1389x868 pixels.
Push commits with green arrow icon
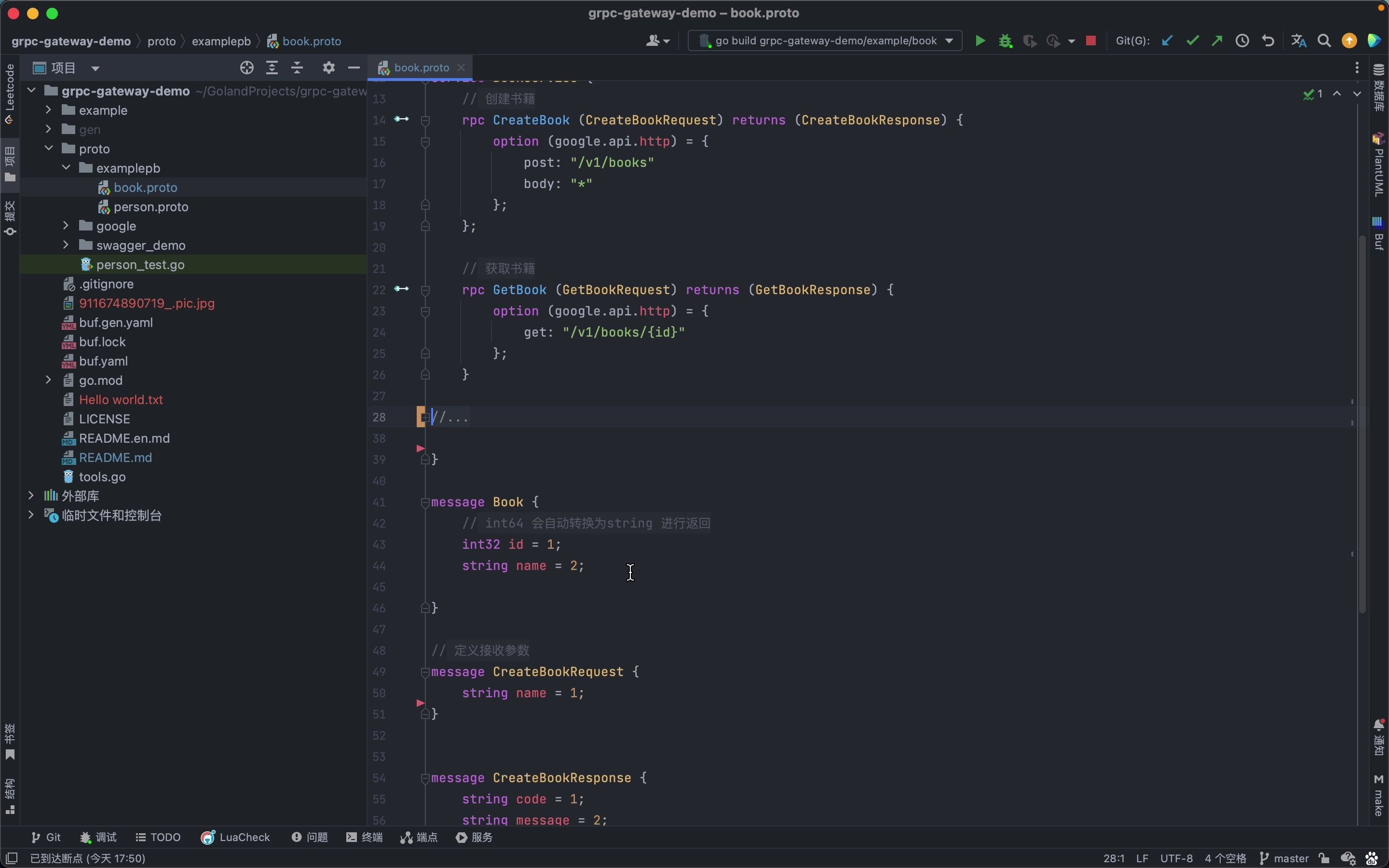(x=1217, y=41)
